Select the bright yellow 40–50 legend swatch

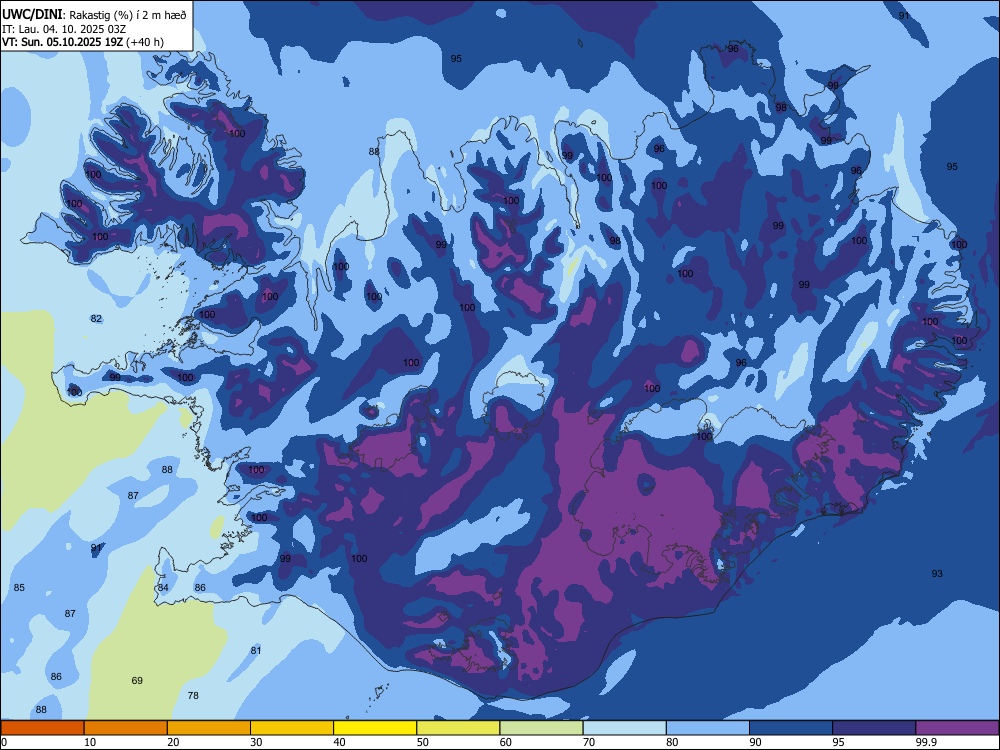pos(375,728)
